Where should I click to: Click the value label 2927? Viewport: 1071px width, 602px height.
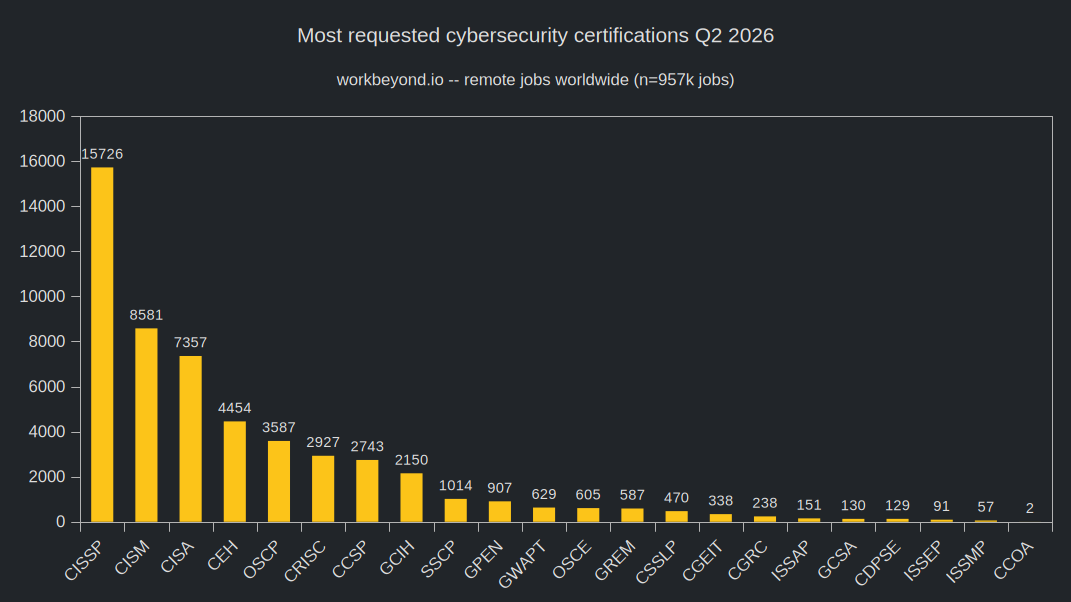(323, 442)
